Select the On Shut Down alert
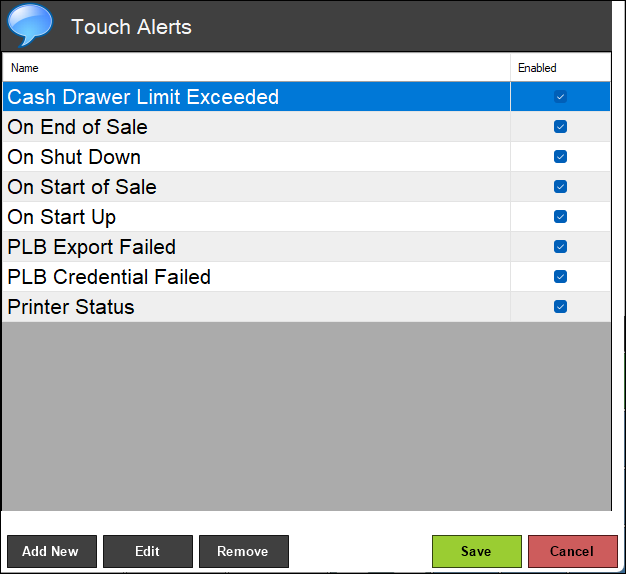The width and height of the screenshot is (626, 574). tap(306, 156)
